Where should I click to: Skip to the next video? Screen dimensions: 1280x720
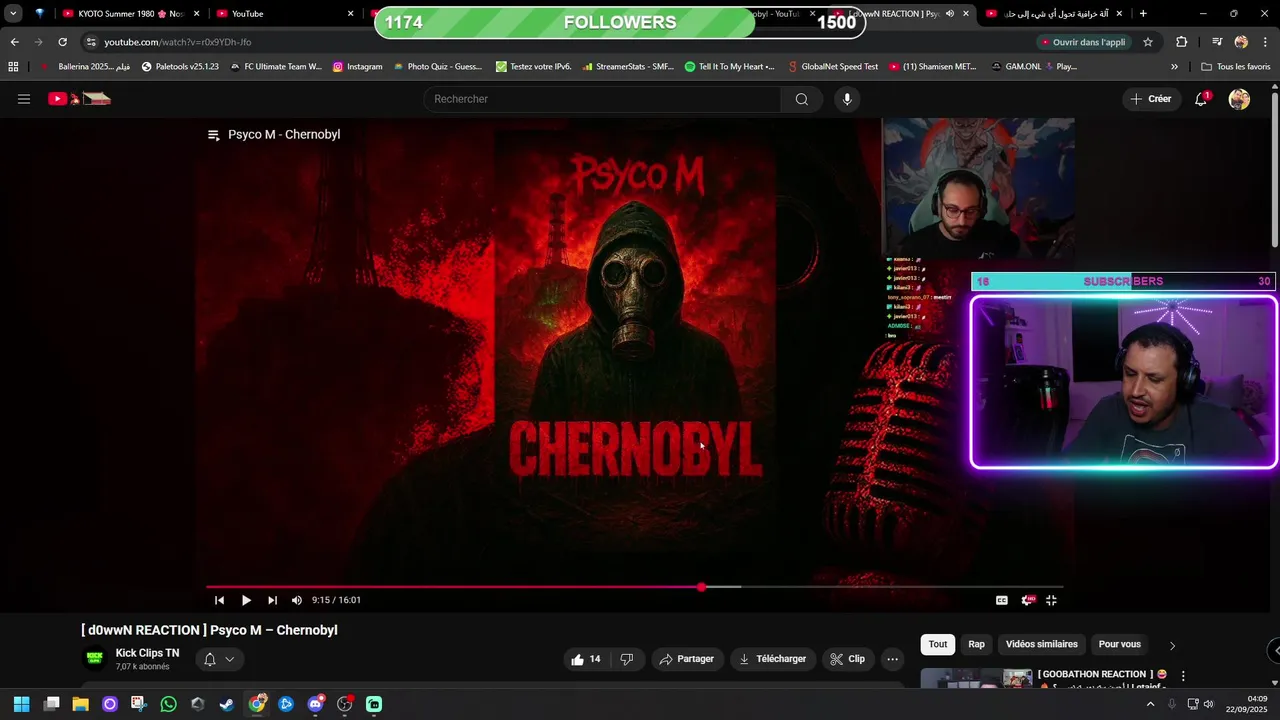[272, 600]
